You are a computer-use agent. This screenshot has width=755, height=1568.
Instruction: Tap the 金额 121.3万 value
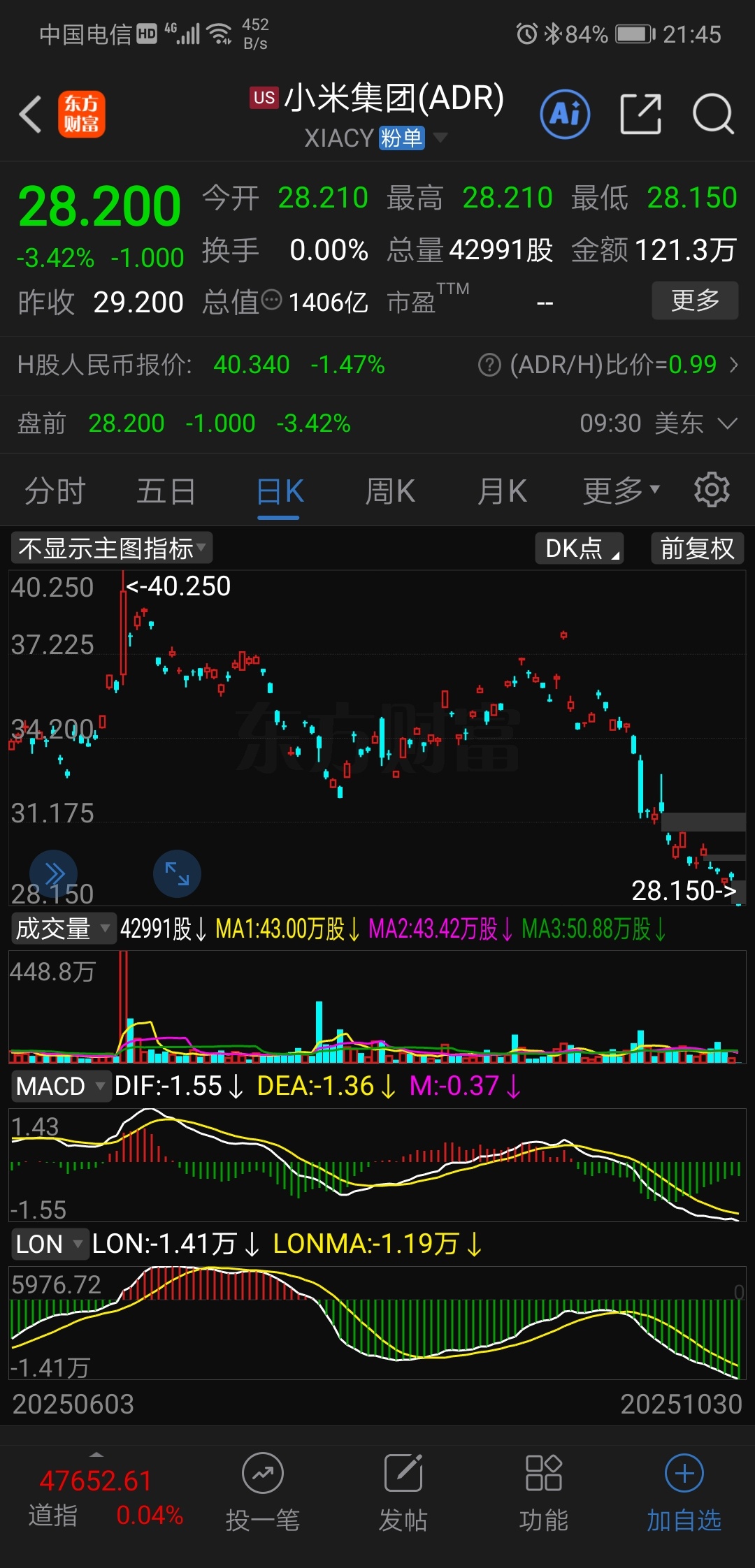pyautogui.click(x=685, y=249)
